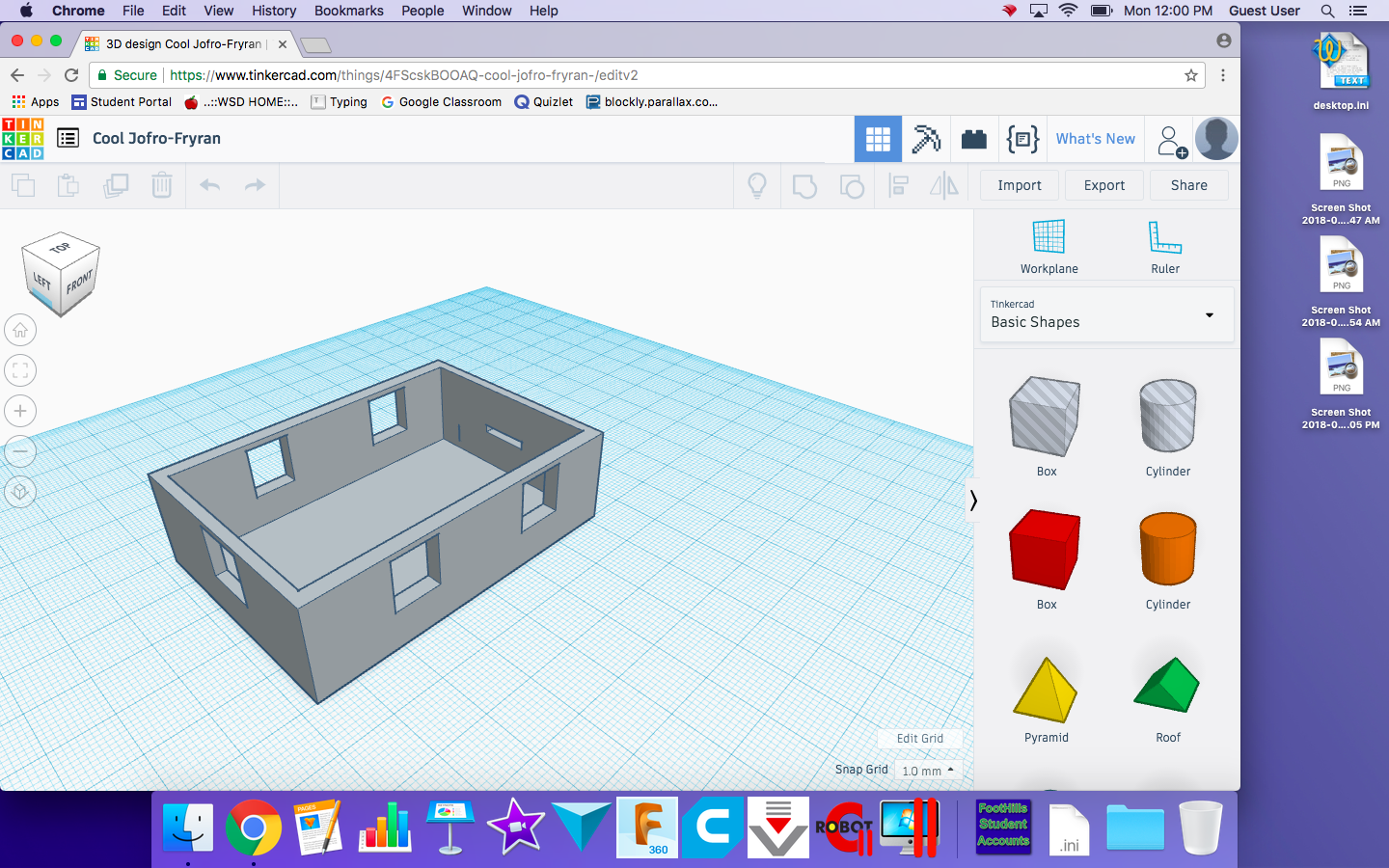Select the orange Cylinder shape
The height and width of the screenshot is (868, 1389).
[x=1168, y=549]
